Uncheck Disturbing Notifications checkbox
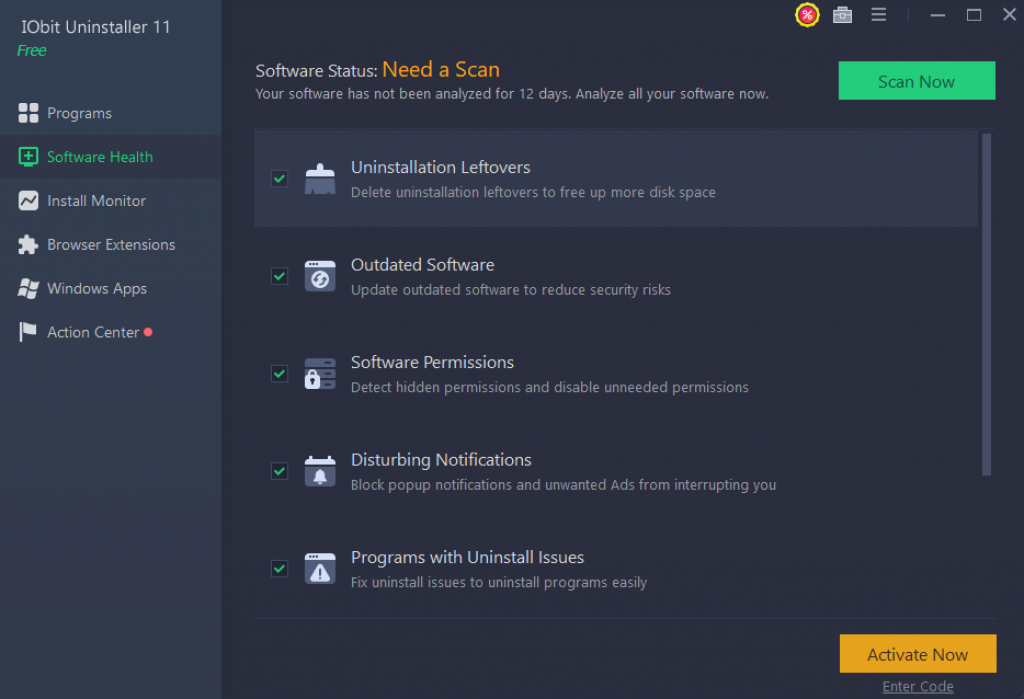 click(x=280, y=471)
